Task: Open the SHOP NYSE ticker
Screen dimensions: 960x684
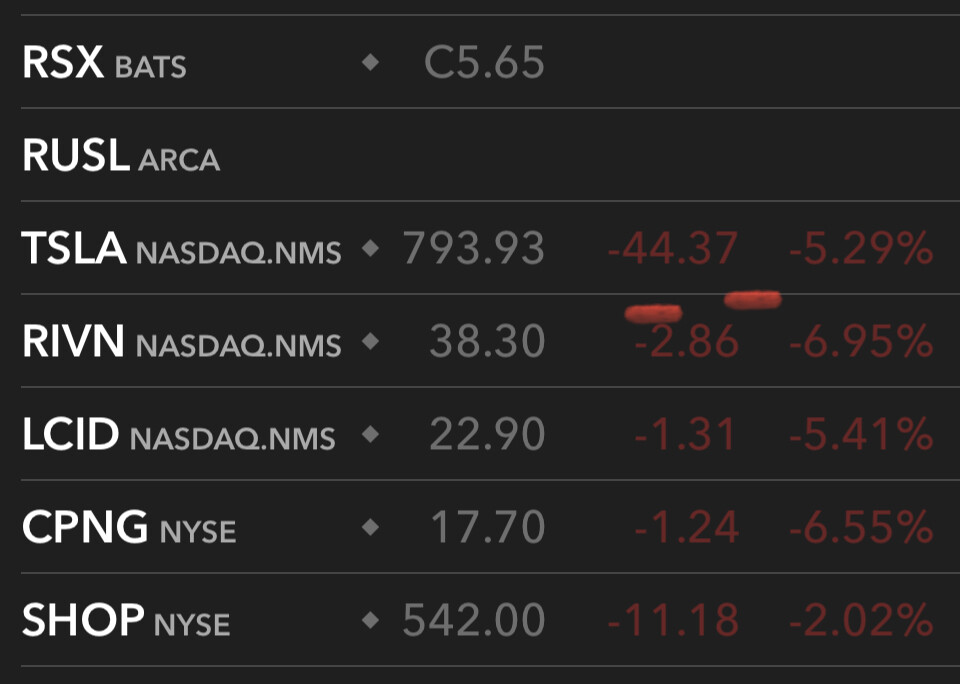Action: click(126, 620)
